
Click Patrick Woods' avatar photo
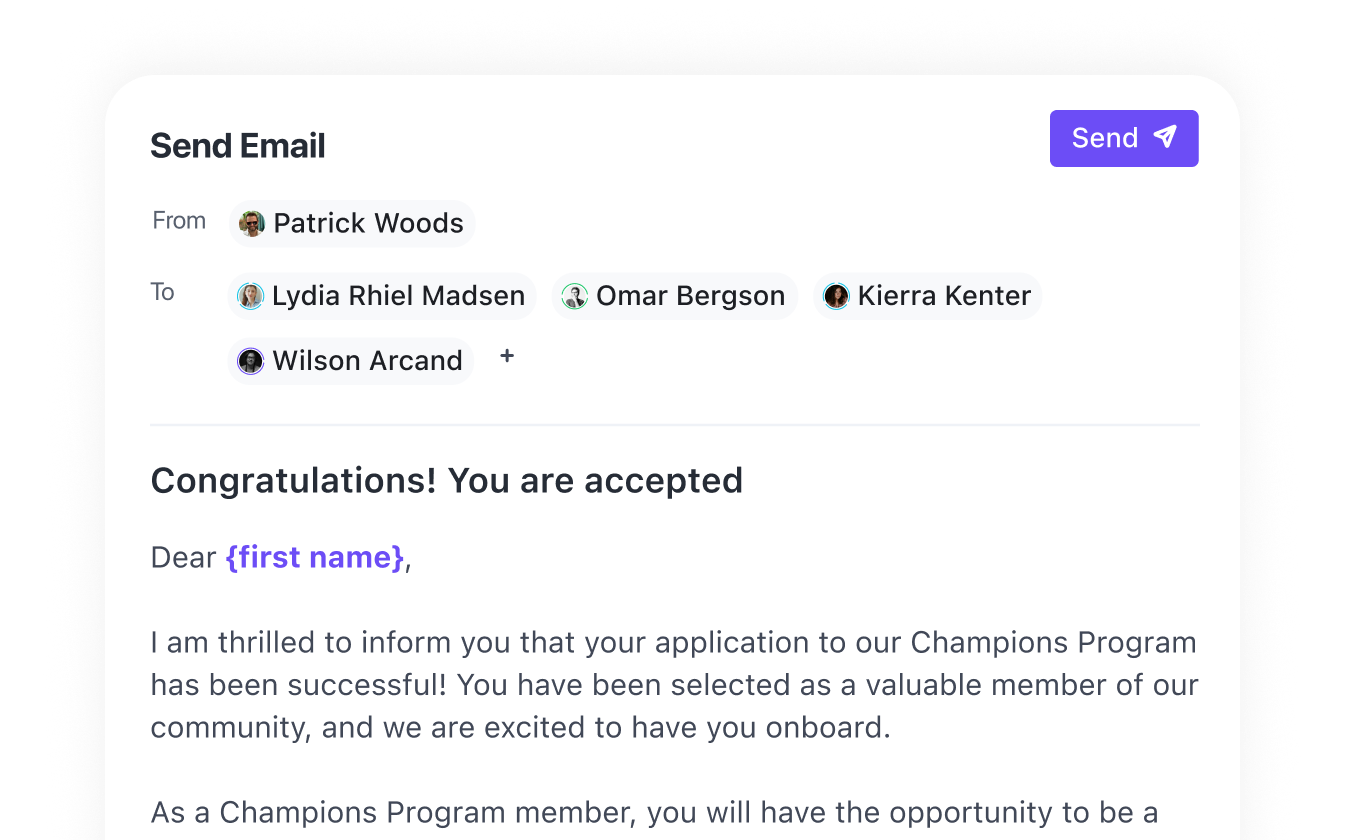[252, 224]
